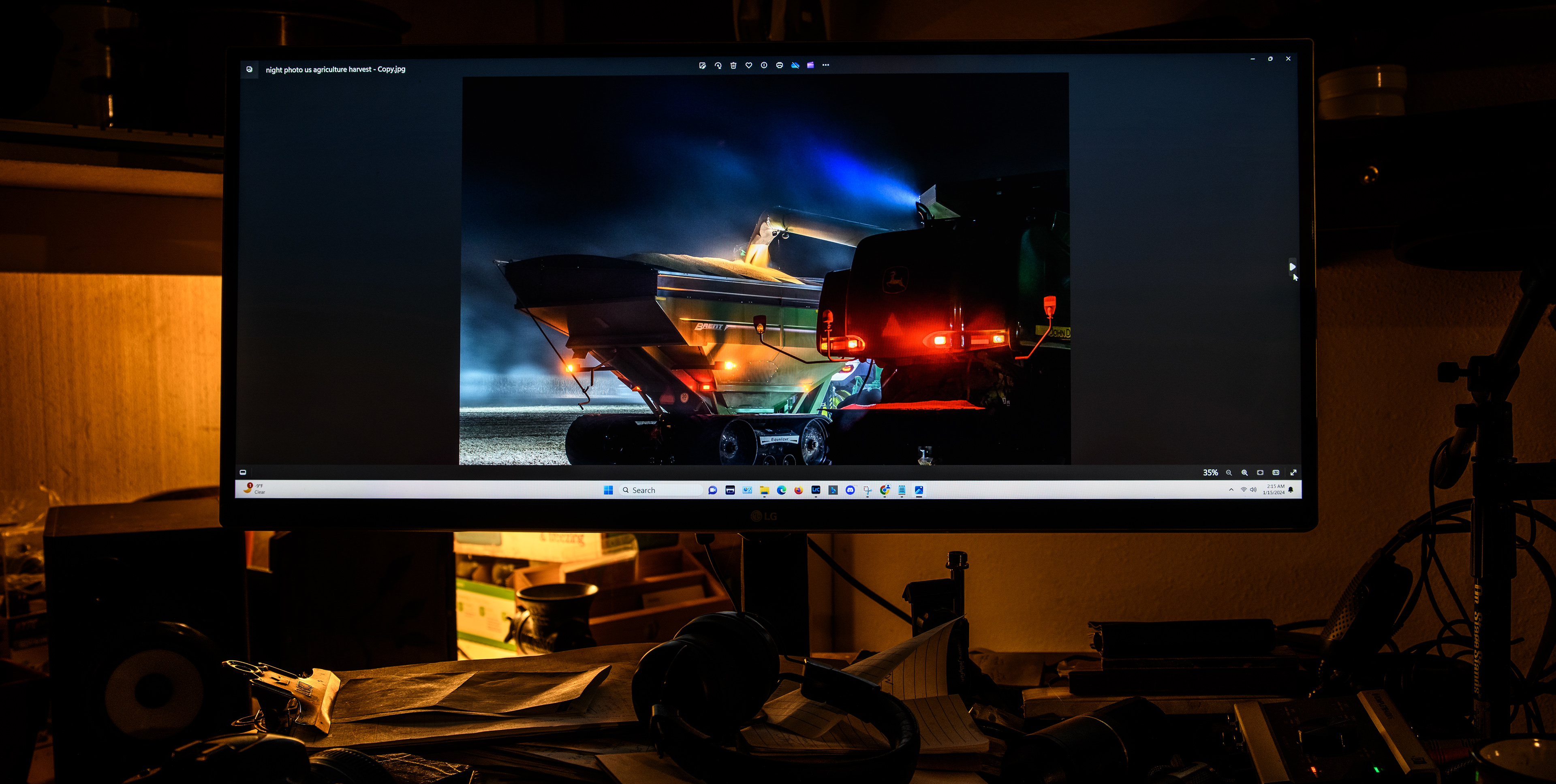Click the Edit image icon
1556x784 pixels.
(x=702, y=65)
